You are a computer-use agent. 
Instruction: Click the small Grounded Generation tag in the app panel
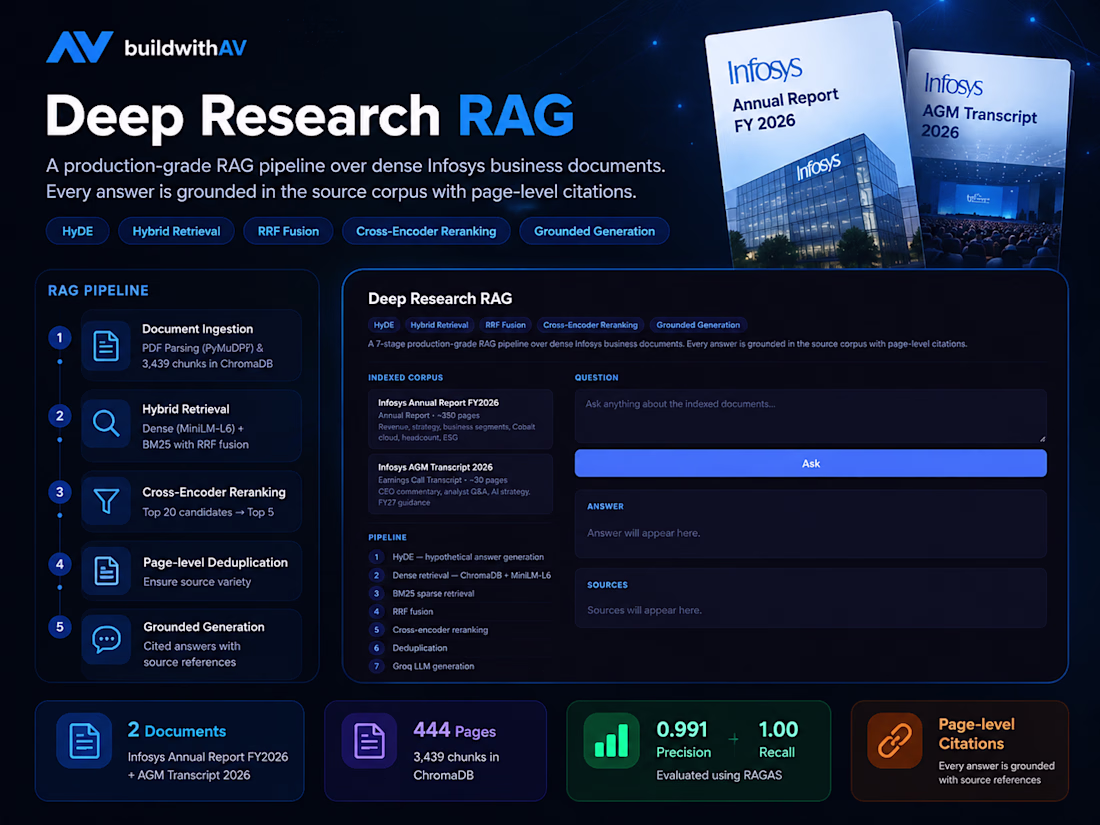click(x=698, y=325)
